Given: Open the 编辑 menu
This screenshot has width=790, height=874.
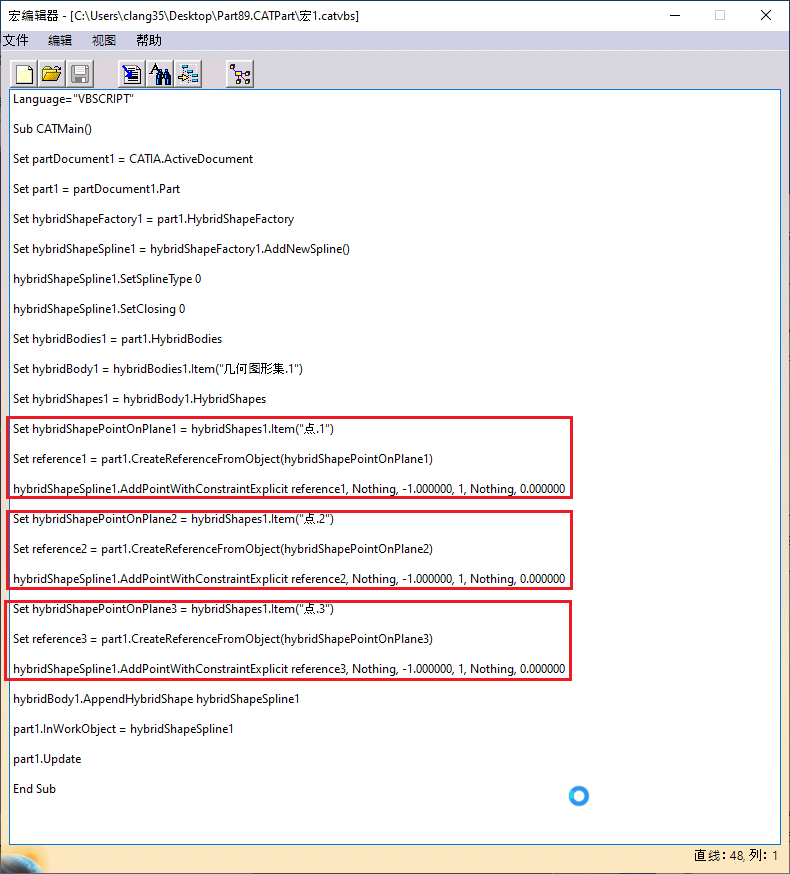Looking at the screenshot, I should 60,40.
